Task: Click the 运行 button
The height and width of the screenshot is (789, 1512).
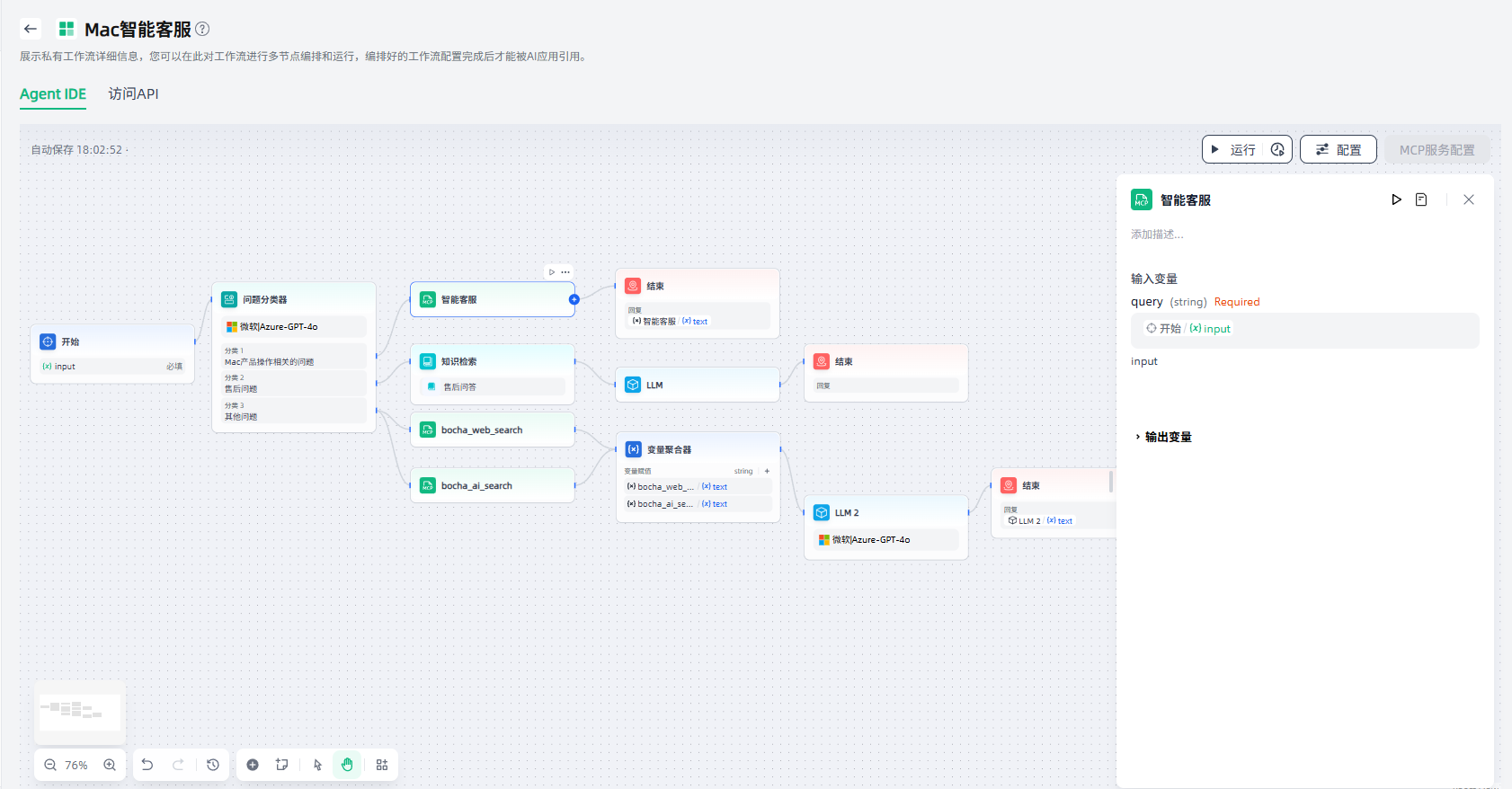Action: click(x=1233, y=149)
